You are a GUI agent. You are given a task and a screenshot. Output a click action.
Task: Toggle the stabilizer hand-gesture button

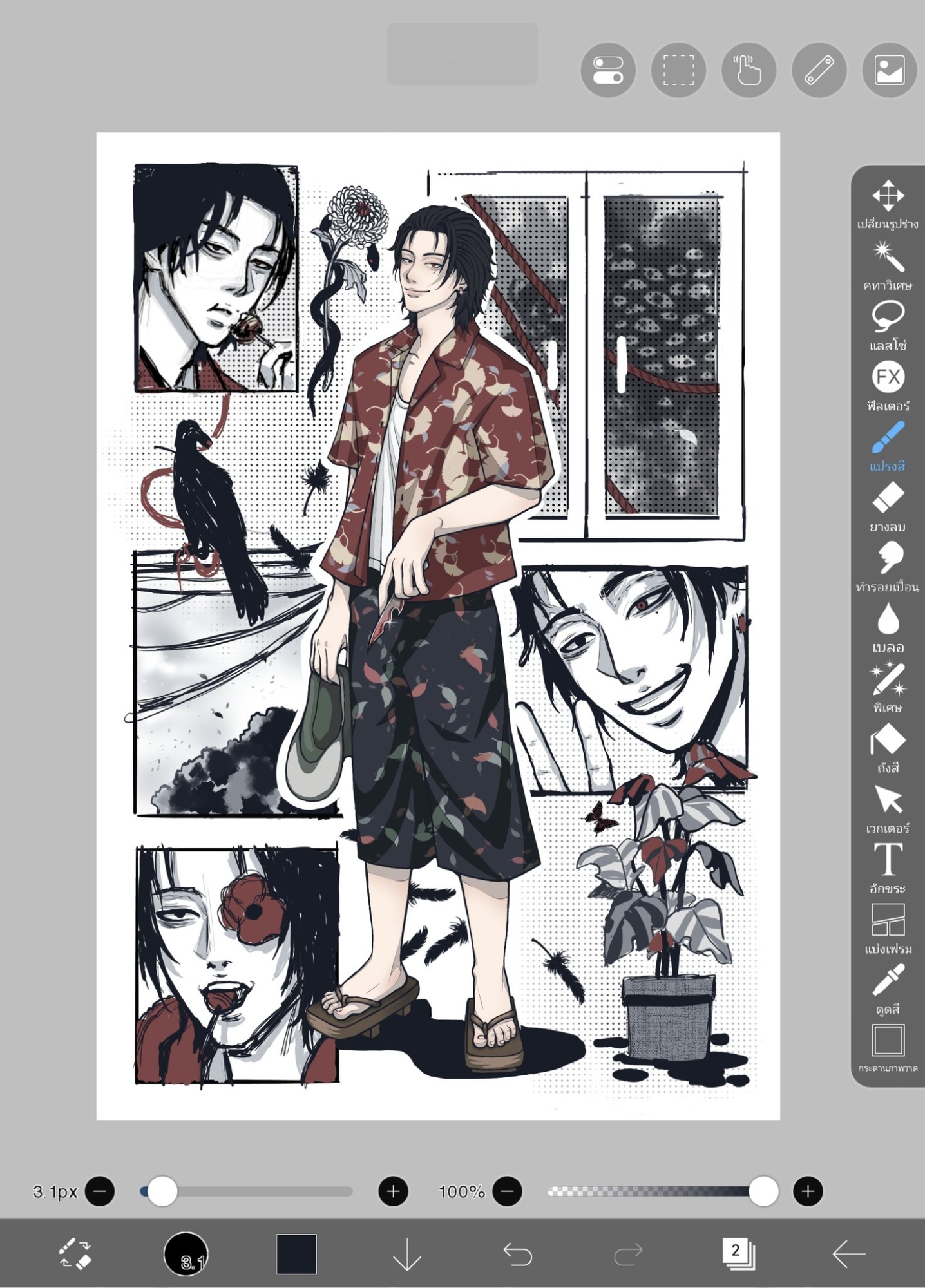[748, 70]
